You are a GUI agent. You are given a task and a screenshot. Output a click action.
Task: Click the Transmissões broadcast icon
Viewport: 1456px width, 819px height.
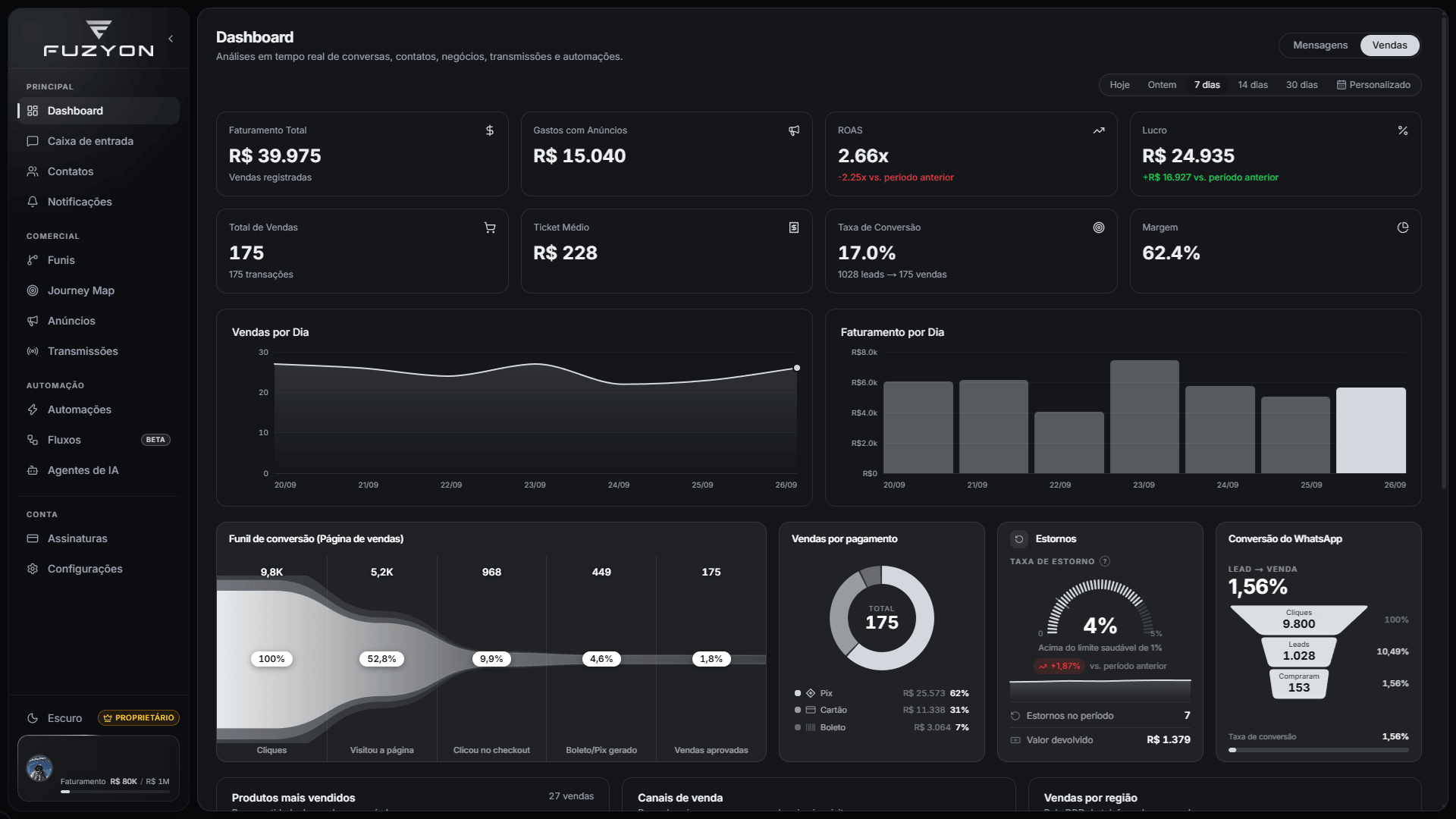point(33,351)
